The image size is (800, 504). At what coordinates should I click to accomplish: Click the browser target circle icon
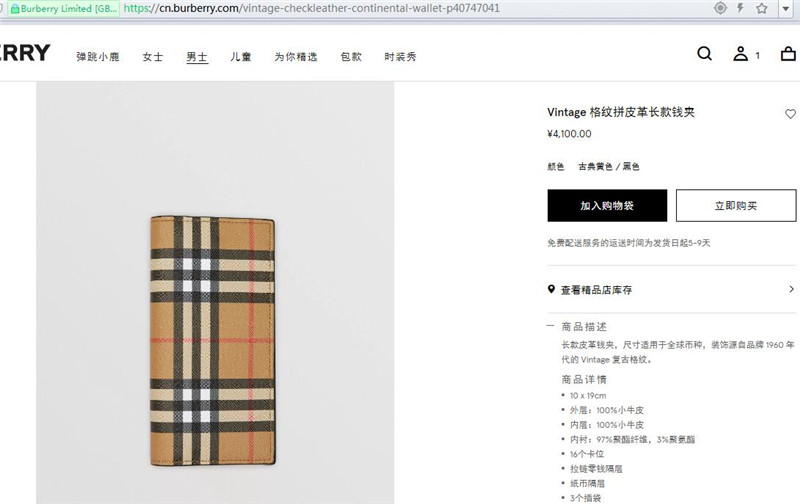coord(720,8)
